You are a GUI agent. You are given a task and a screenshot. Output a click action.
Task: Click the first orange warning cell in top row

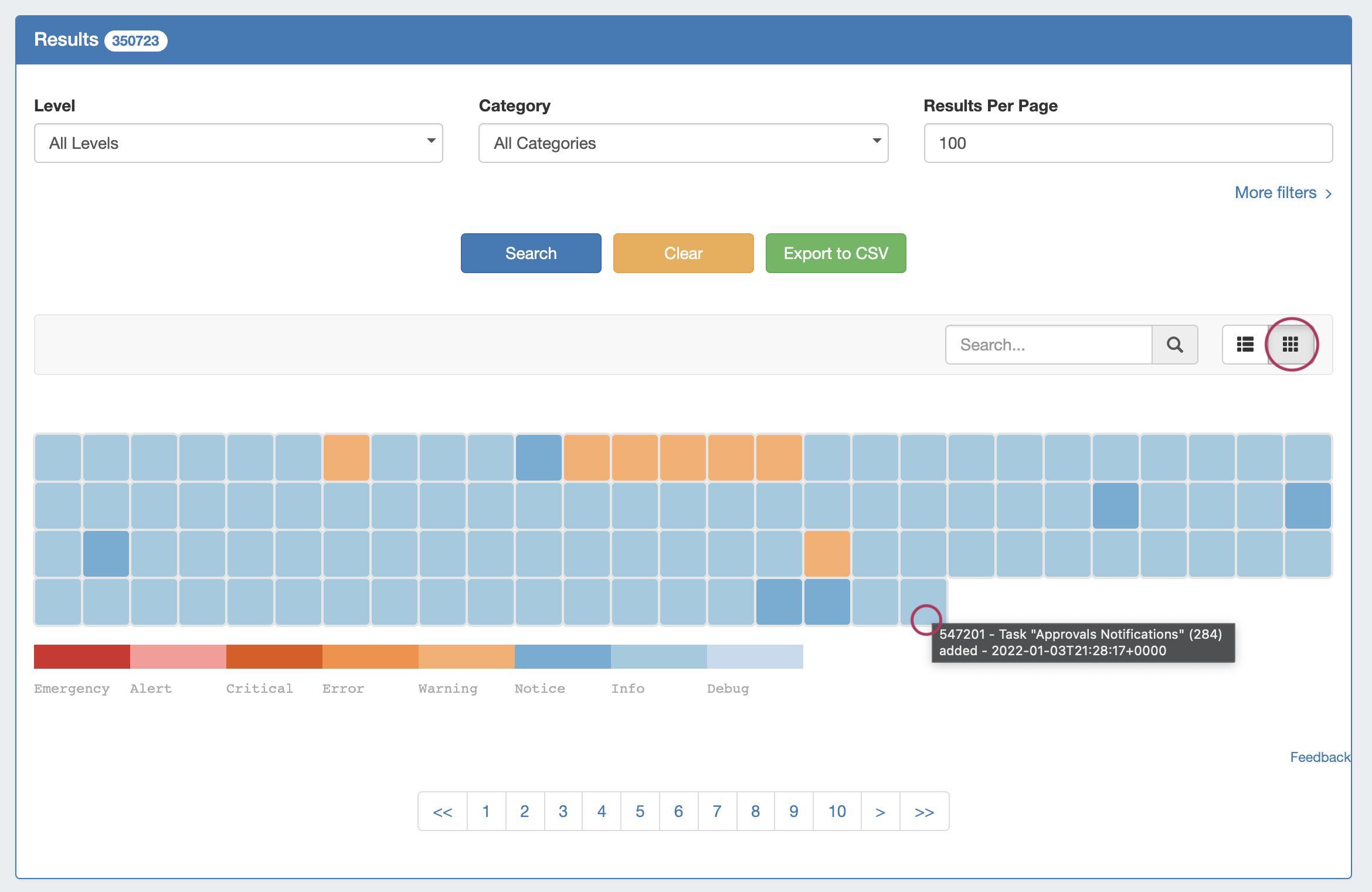pos(346,457)
